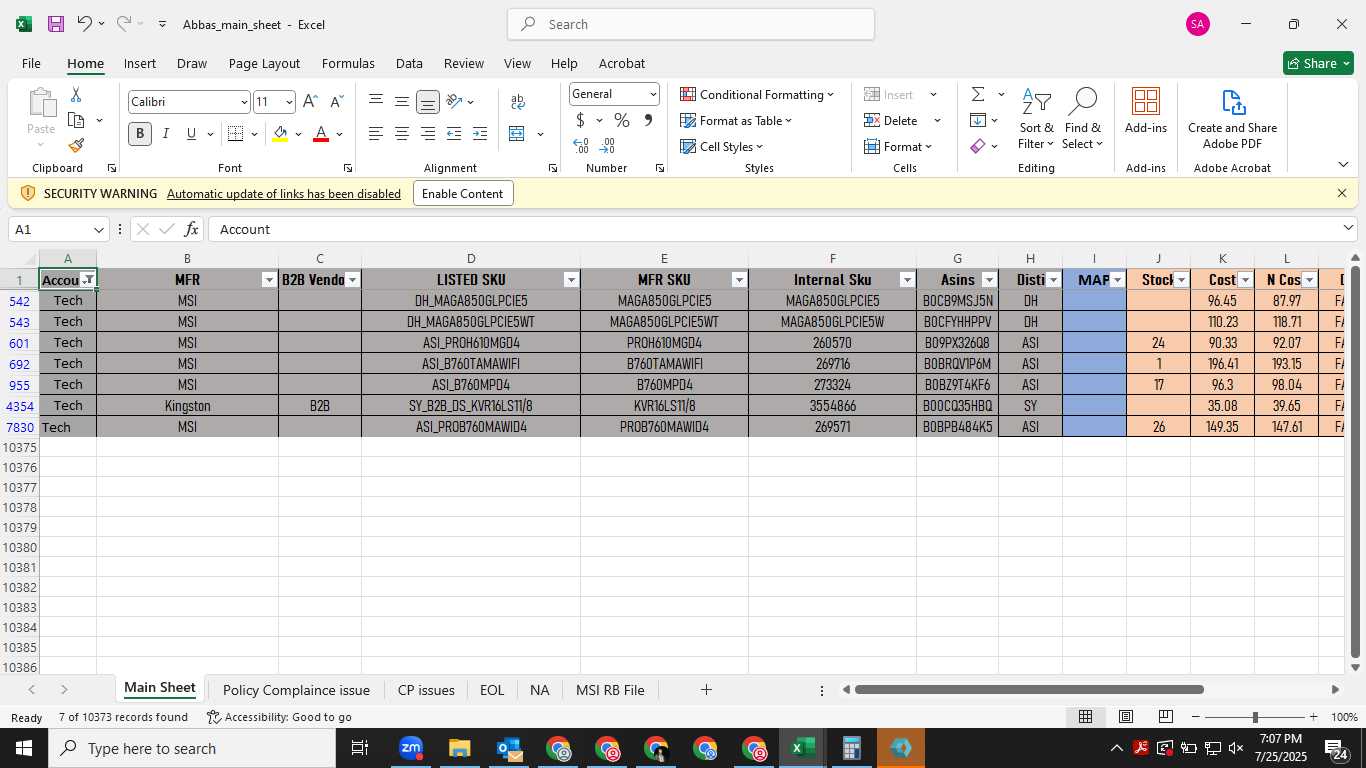The image size is (1366, 768).
Task: Click the Cut scissors icon
Action: [x=76, y=94]
